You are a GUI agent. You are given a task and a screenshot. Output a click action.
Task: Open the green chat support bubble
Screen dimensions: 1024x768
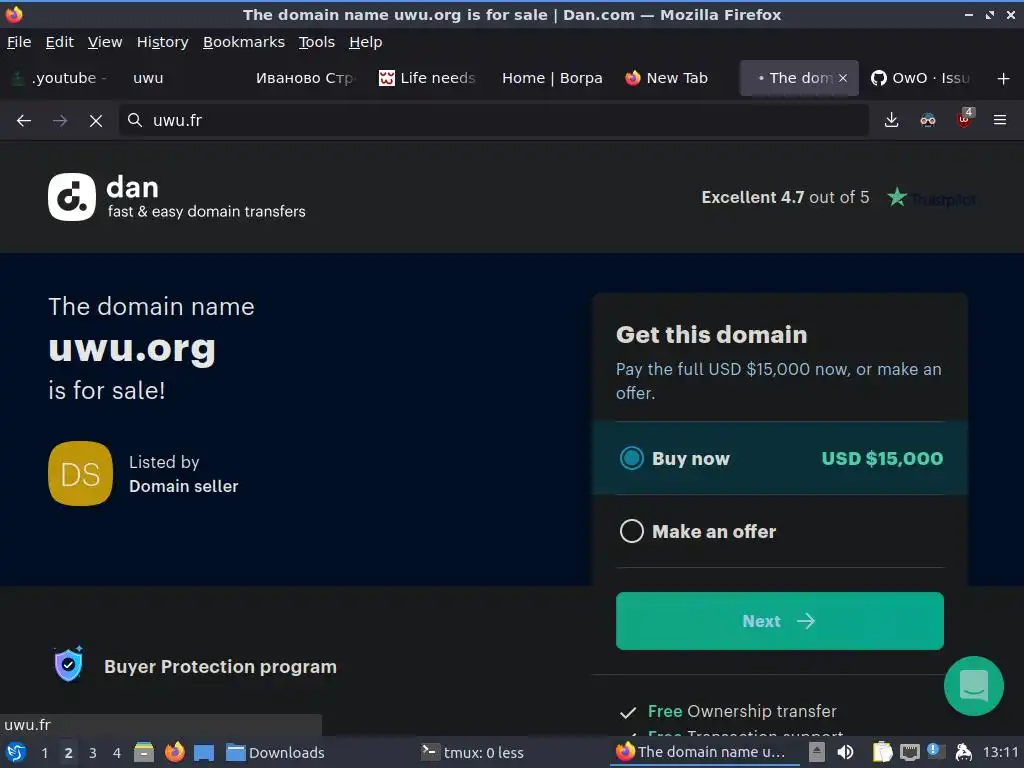974,686
